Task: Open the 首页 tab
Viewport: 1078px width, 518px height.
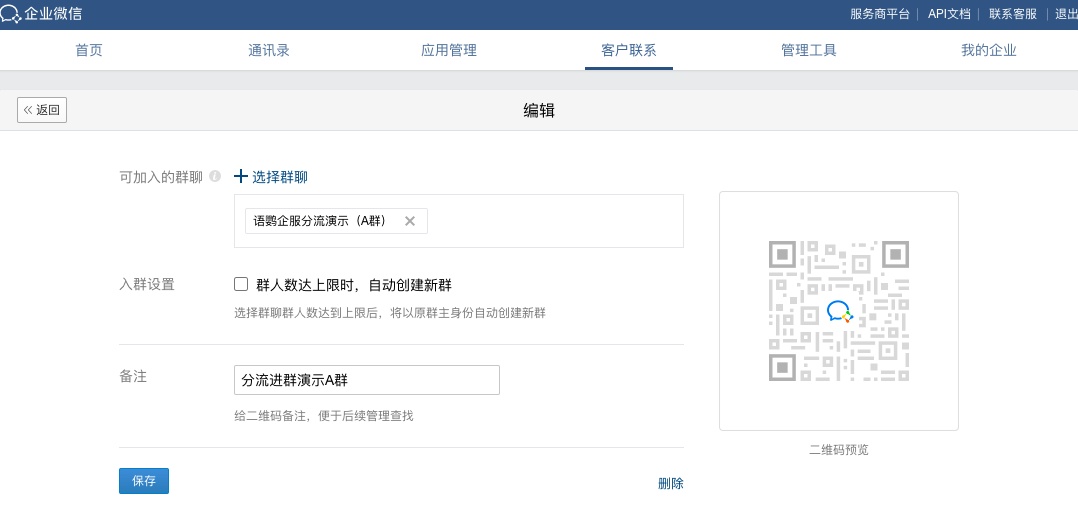Action: tap(89, 51)
